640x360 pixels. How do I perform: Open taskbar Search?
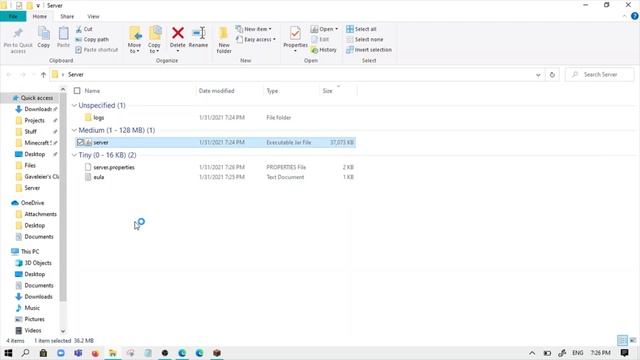(25, 353)
